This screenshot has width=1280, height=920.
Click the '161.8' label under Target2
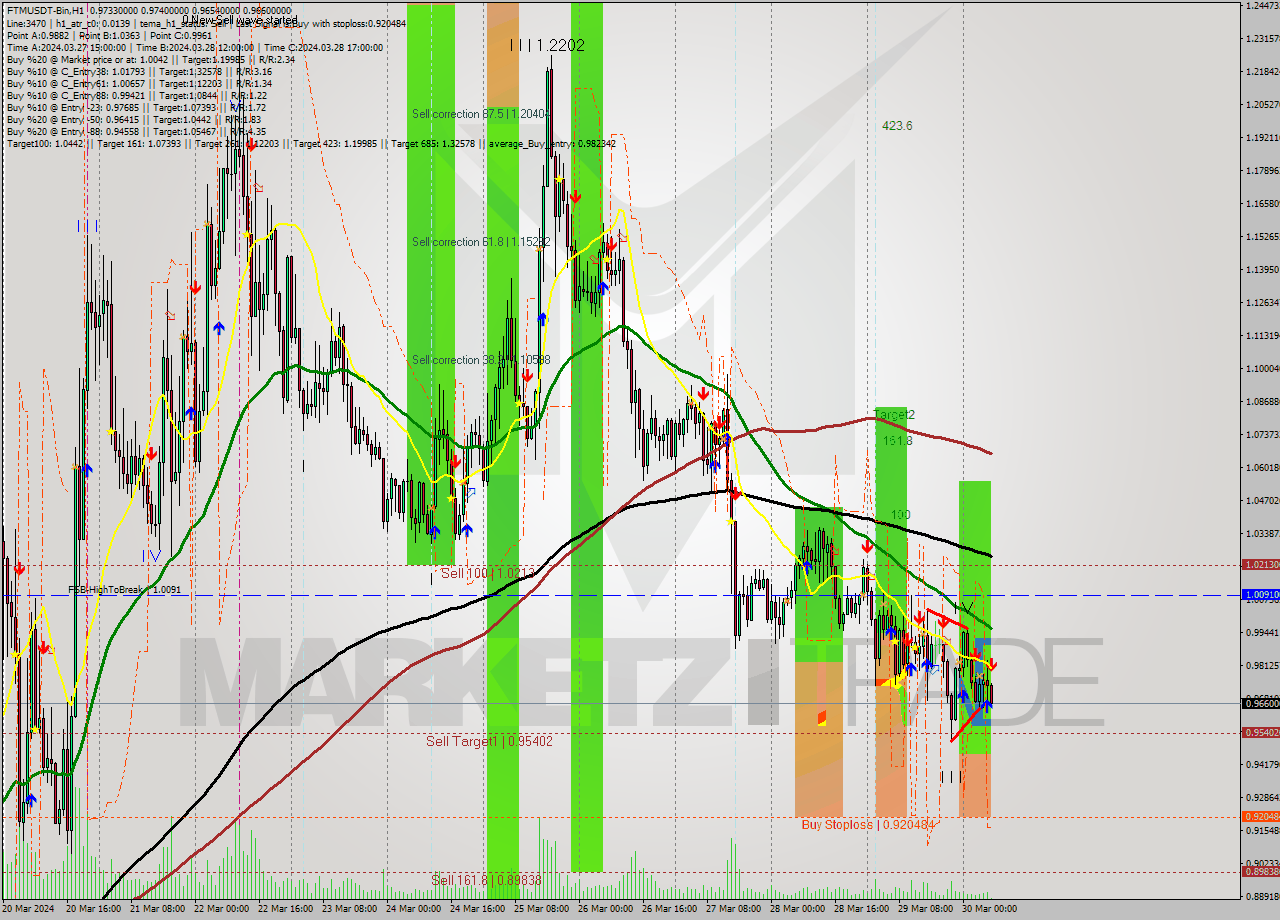897,440
